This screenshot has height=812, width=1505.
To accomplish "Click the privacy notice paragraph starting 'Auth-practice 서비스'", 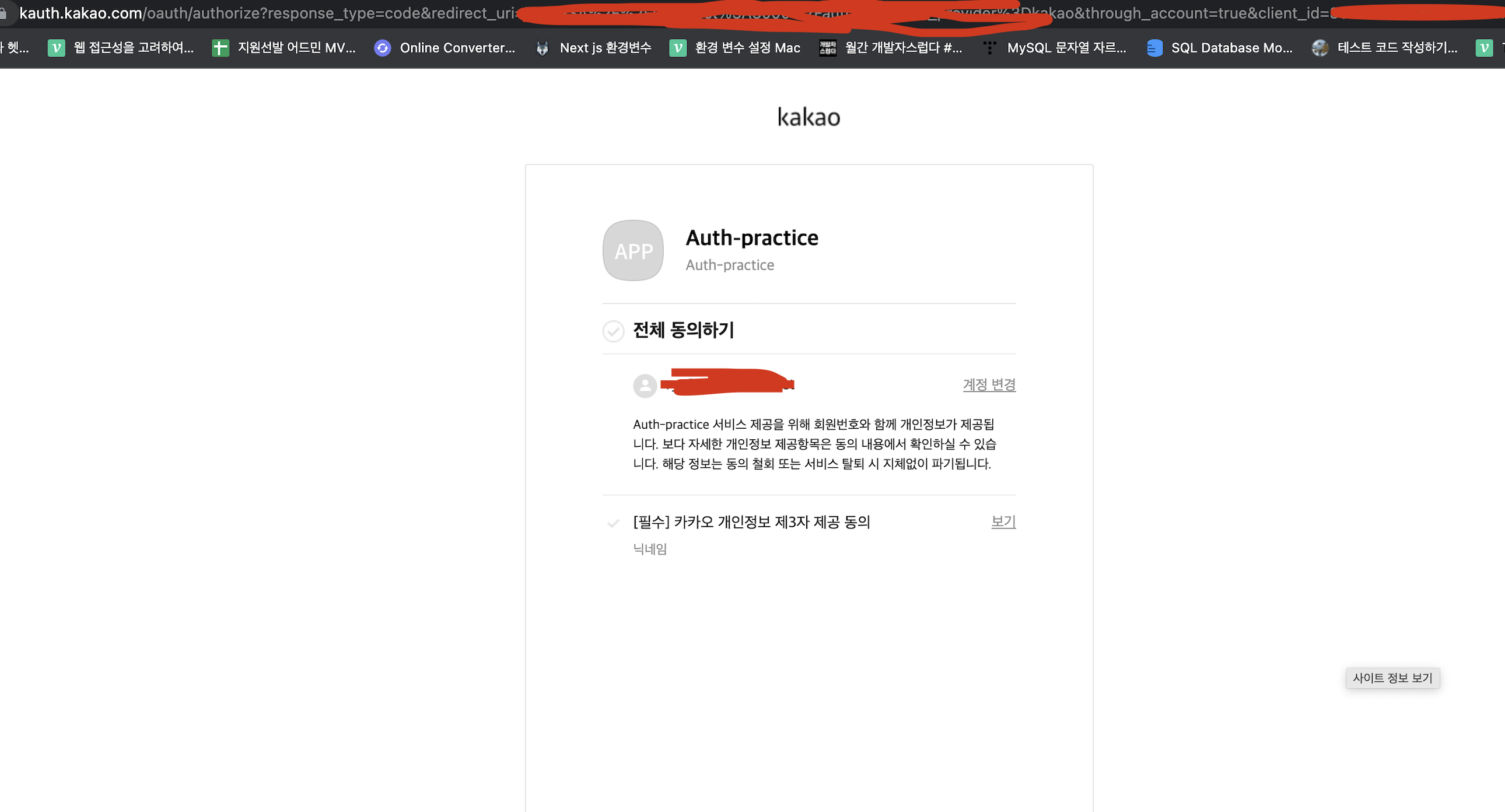I will click(x=814, y=444).
